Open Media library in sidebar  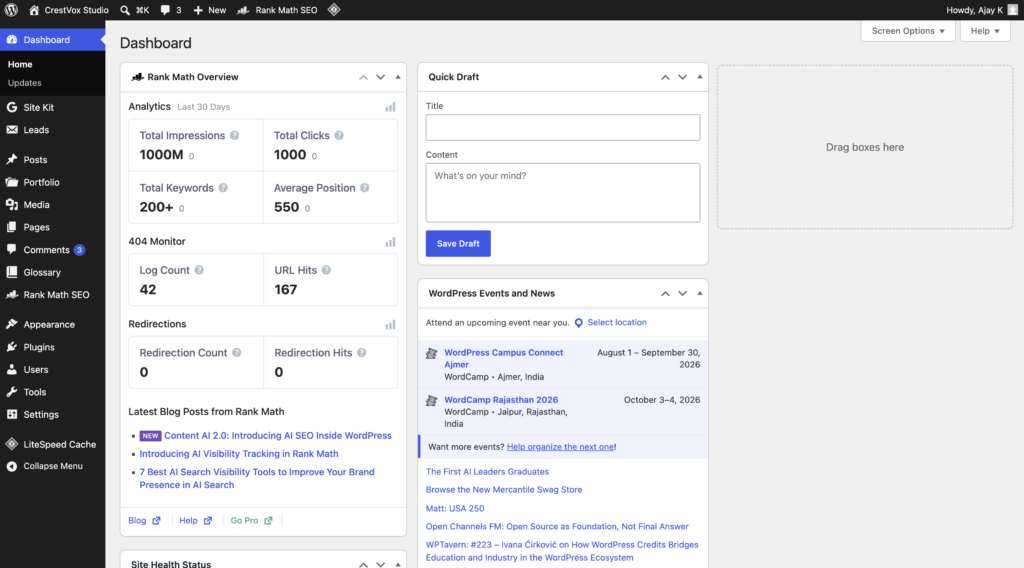(x=52, y=205)
